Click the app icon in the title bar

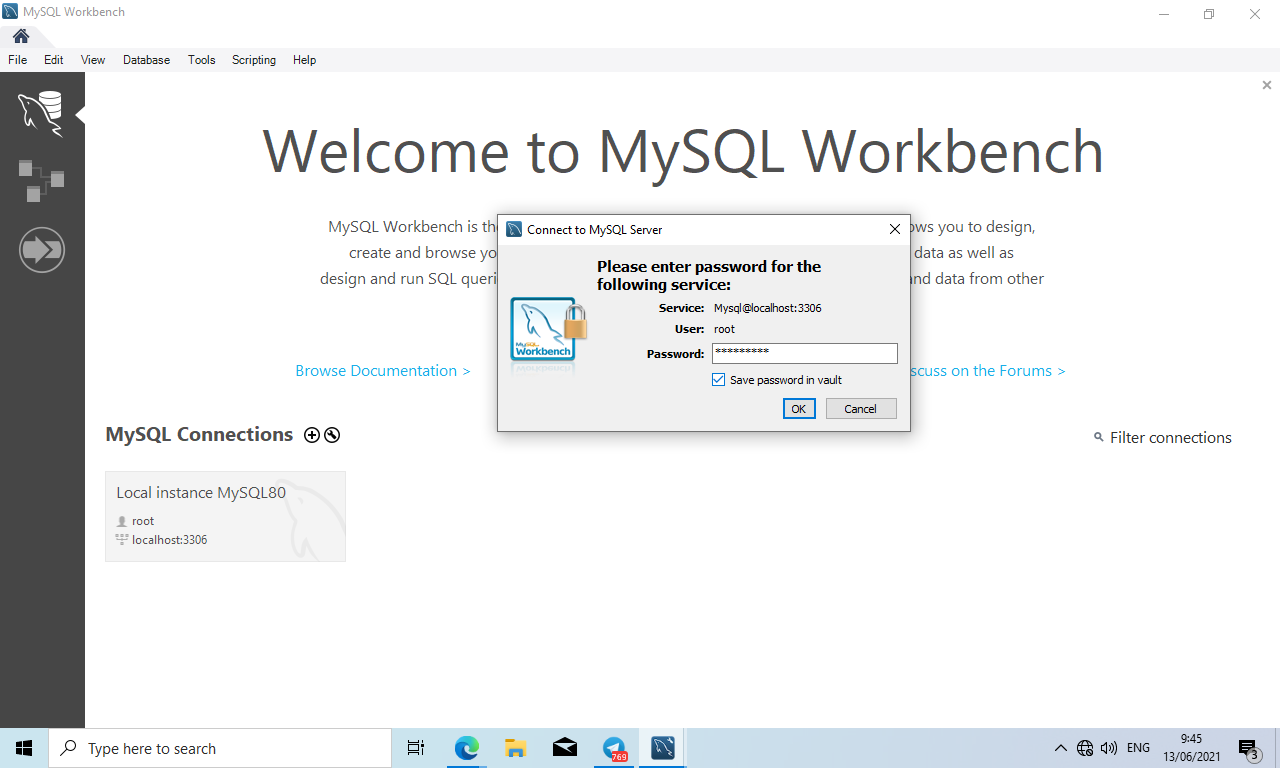click(x=10, y=13)
